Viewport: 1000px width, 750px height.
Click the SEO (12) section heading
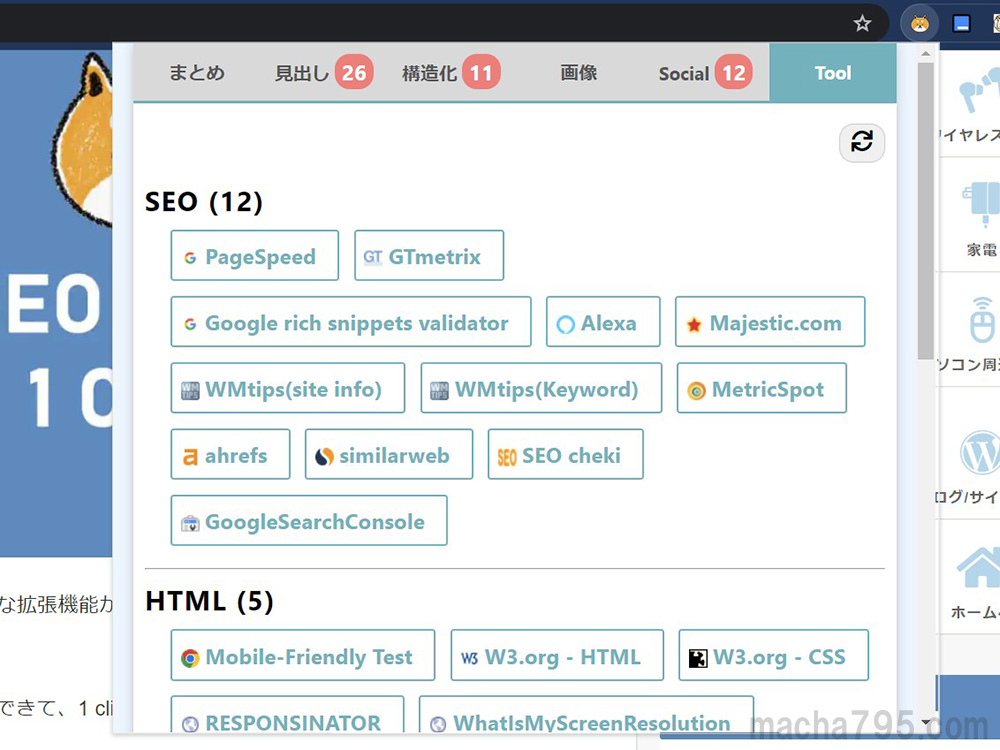point(203,202)
